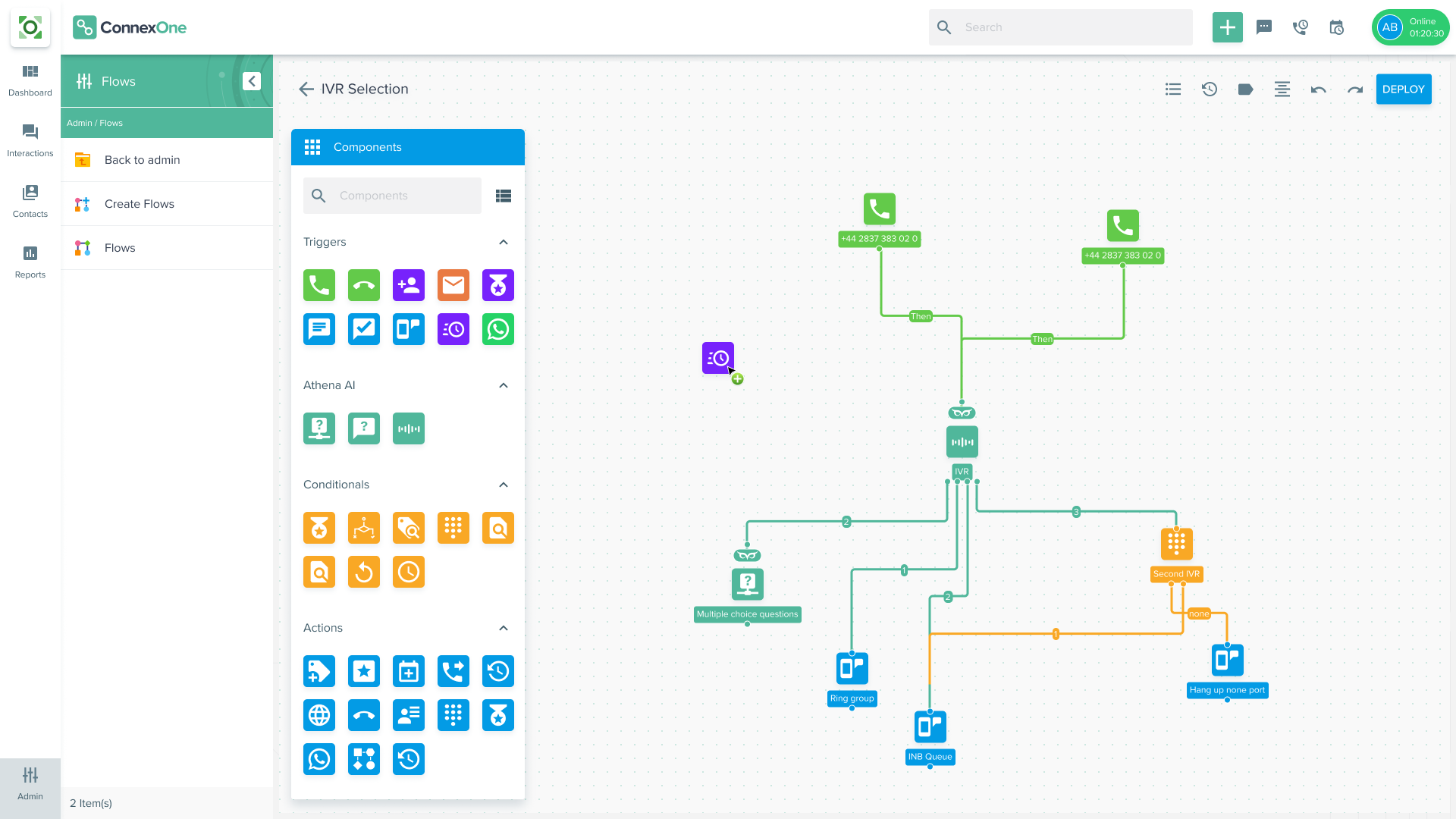Click the Multiple choice questions node
The image size is (1456, 819).
[x=748, y=584]
